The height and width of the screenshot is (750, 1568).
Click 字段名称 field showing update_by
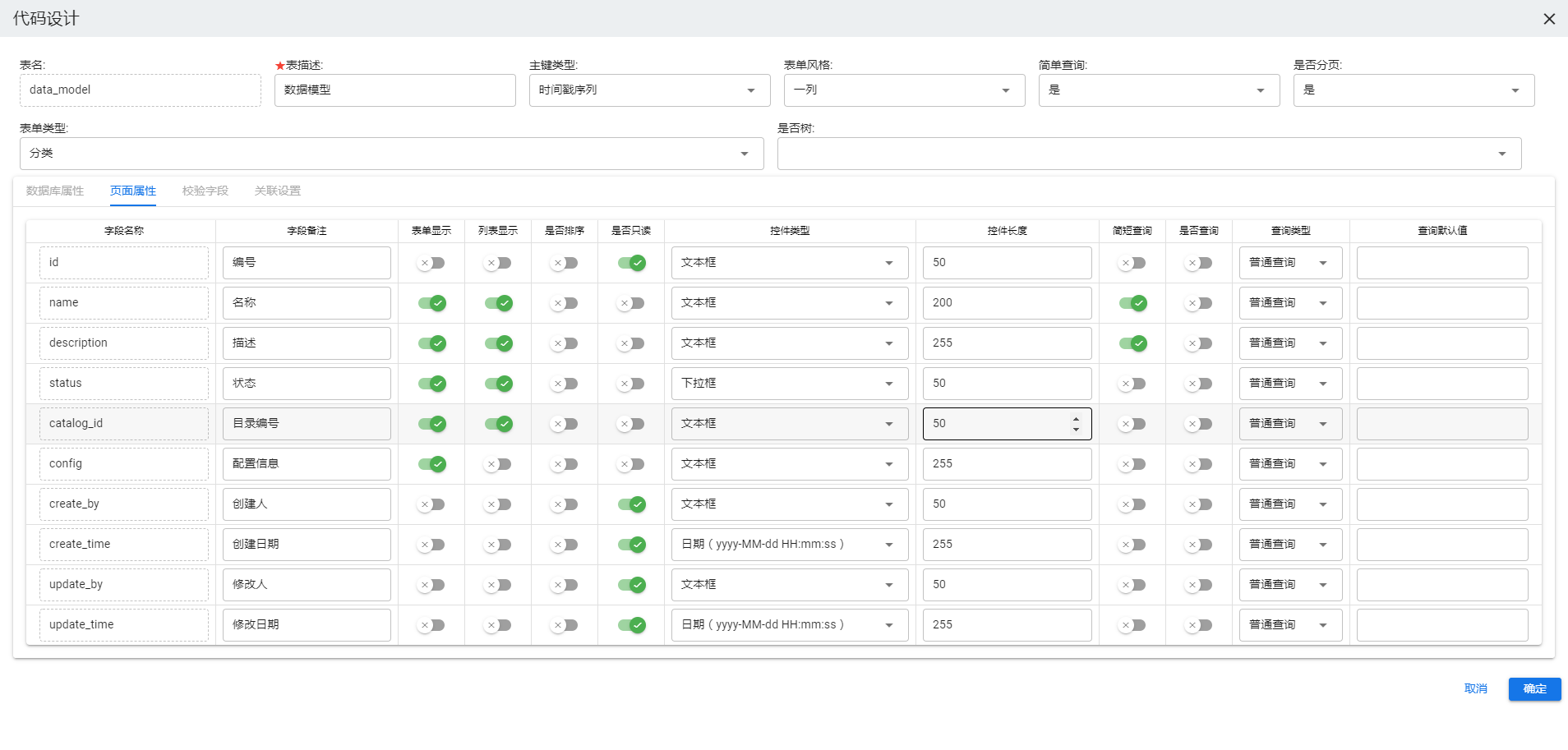[x=124, y=585]
